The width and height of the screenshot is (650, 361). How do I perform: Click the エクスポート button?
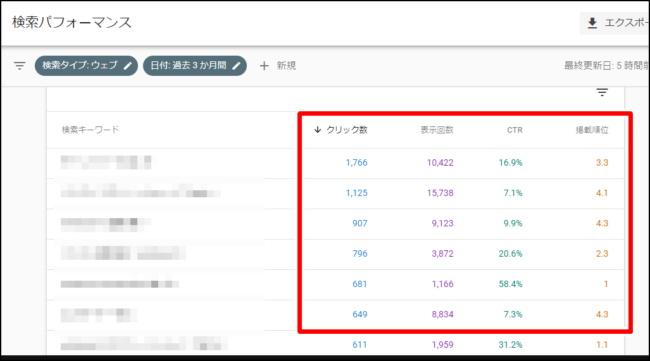(x=615, y=23)
